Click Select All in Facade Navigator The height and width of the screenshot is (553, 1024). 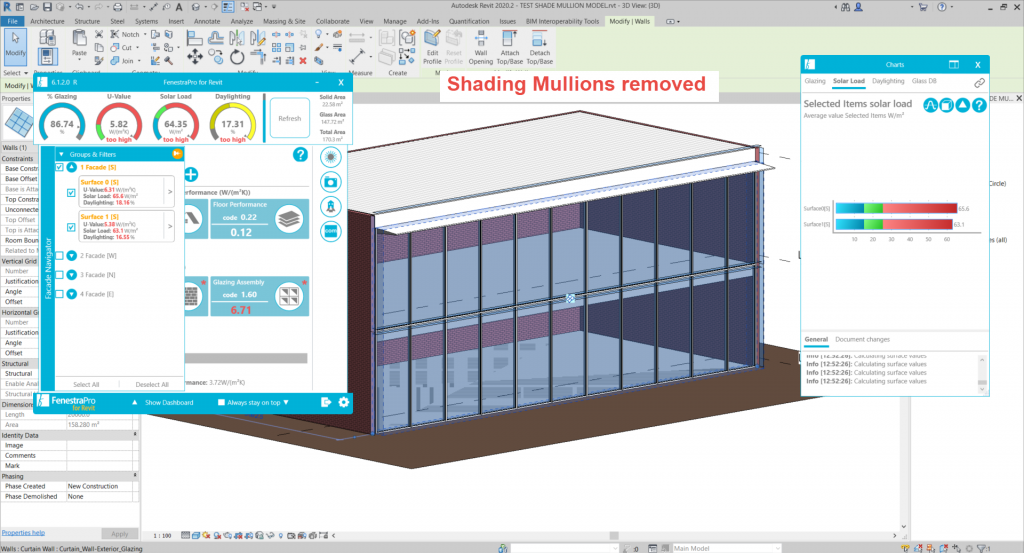(x=86, y=385)
